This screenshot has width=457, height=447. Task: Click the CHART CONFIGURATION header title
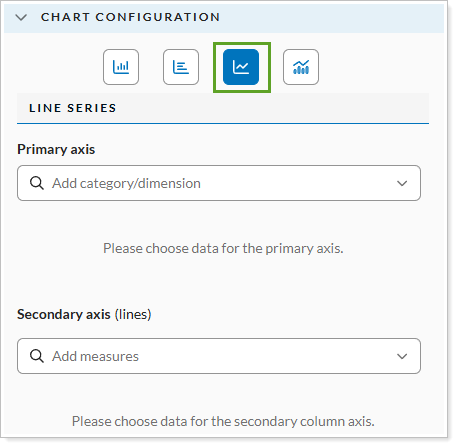130,17
